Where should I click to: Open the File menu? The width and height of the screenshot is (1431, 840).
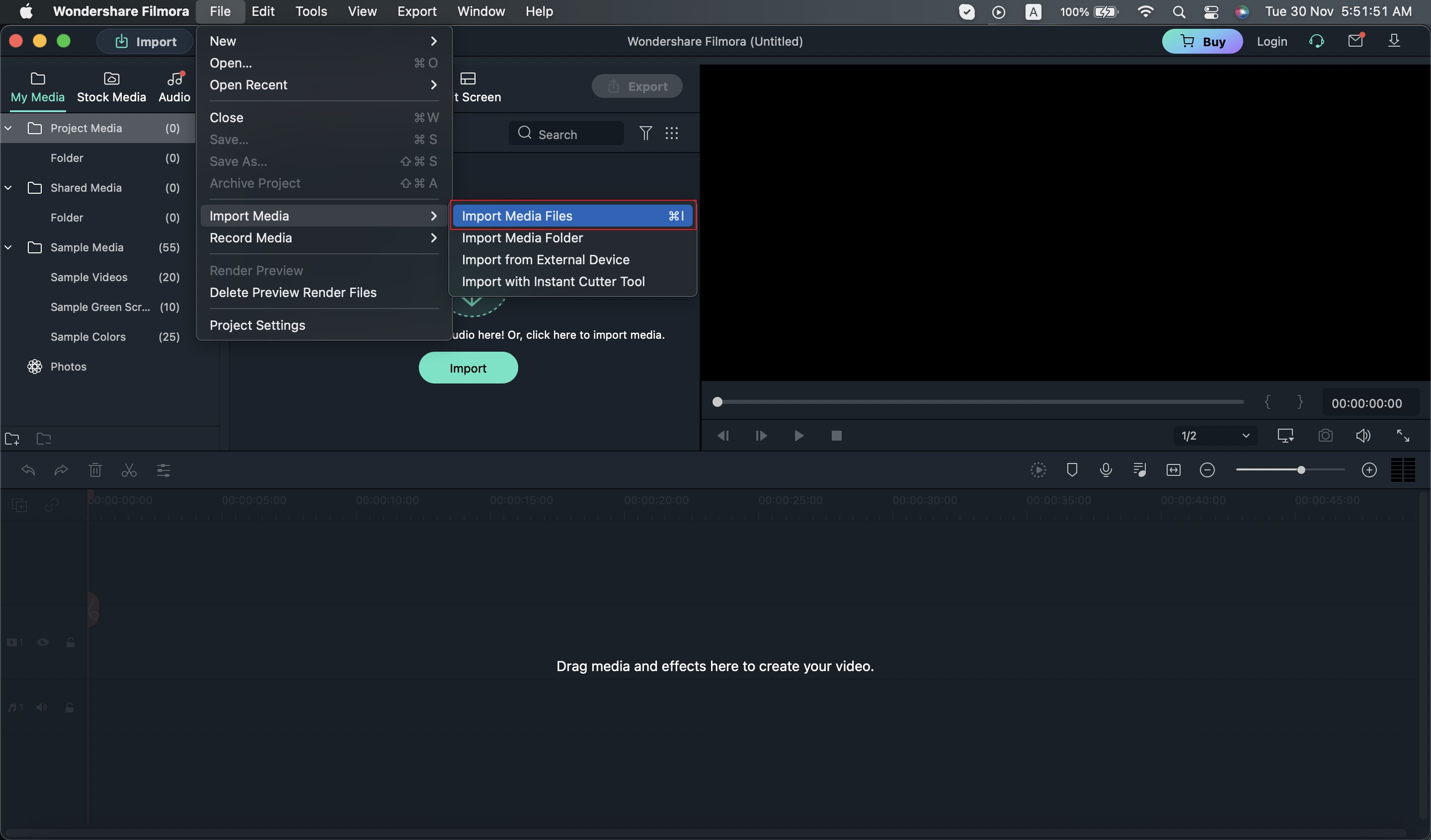click(219, 11)
